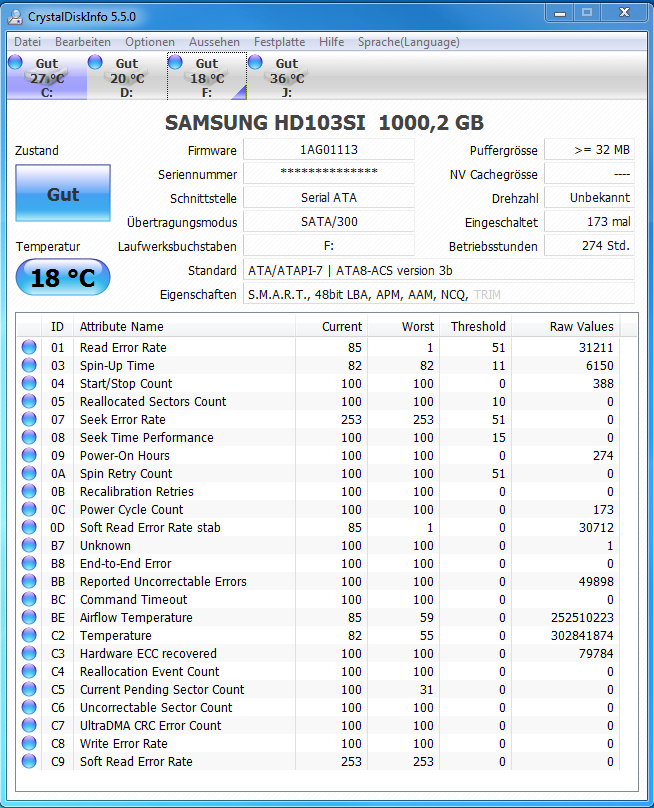Click the Worst column header

(x=403, y=327)
